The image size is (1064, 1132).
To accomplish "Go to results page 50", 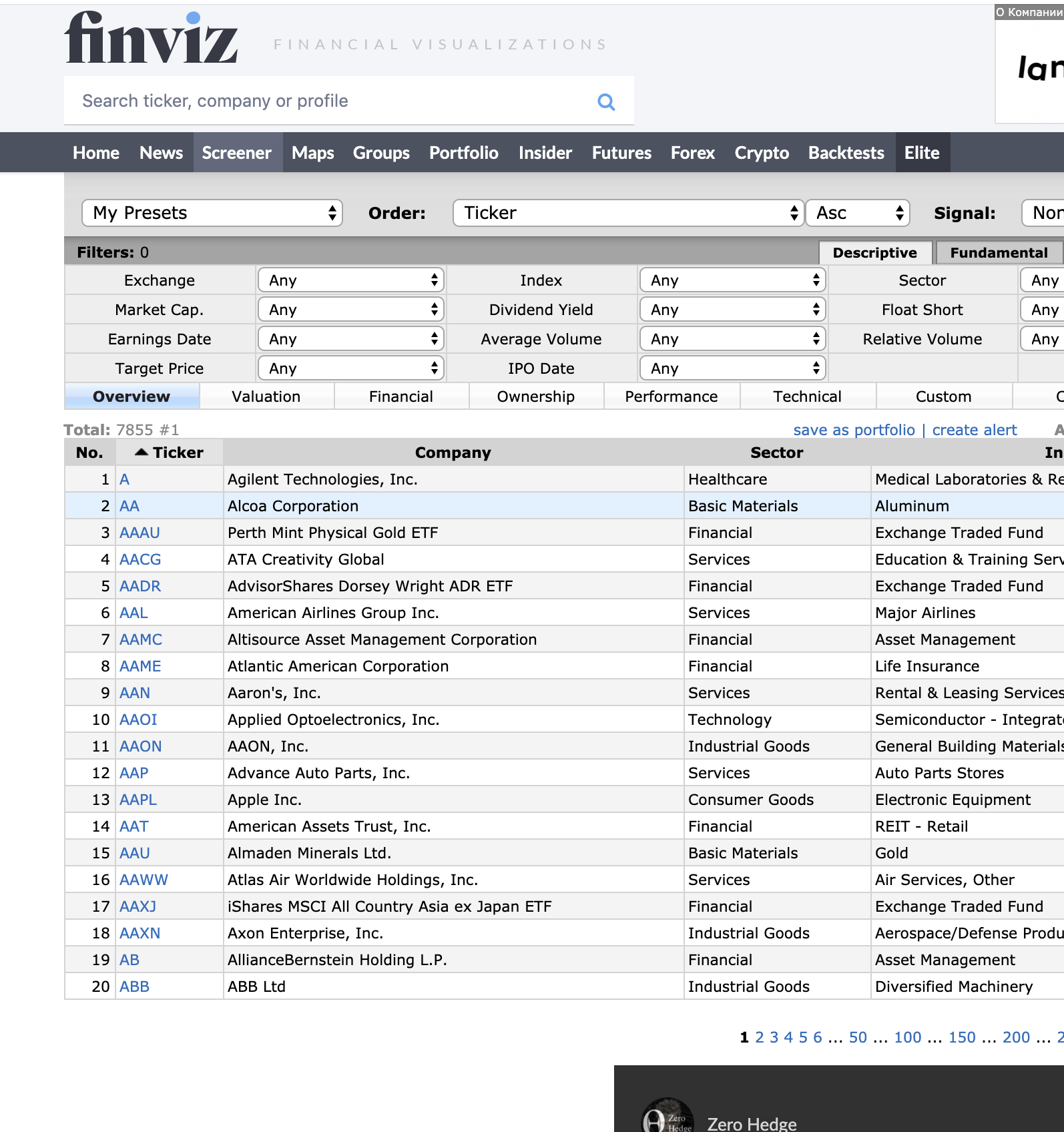I will click(x=858, y=1037).
